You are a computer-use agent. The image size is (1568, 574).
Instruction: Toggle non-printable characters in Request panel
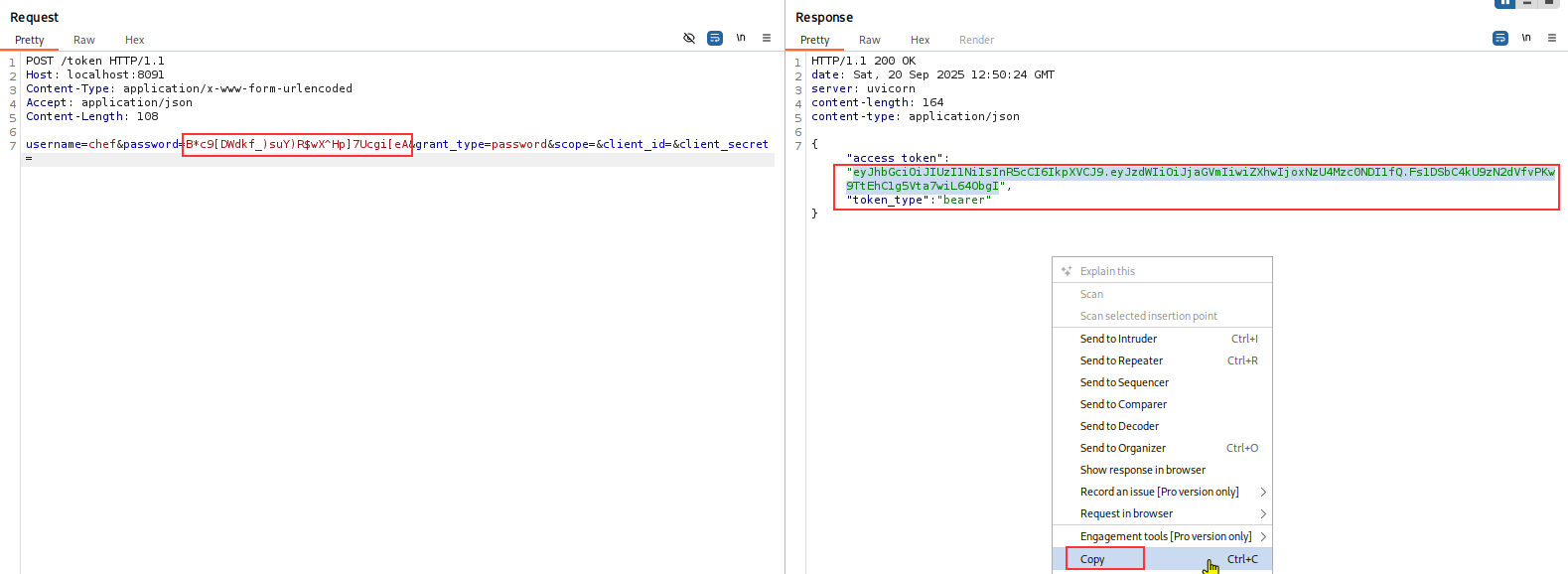(741, 38)
